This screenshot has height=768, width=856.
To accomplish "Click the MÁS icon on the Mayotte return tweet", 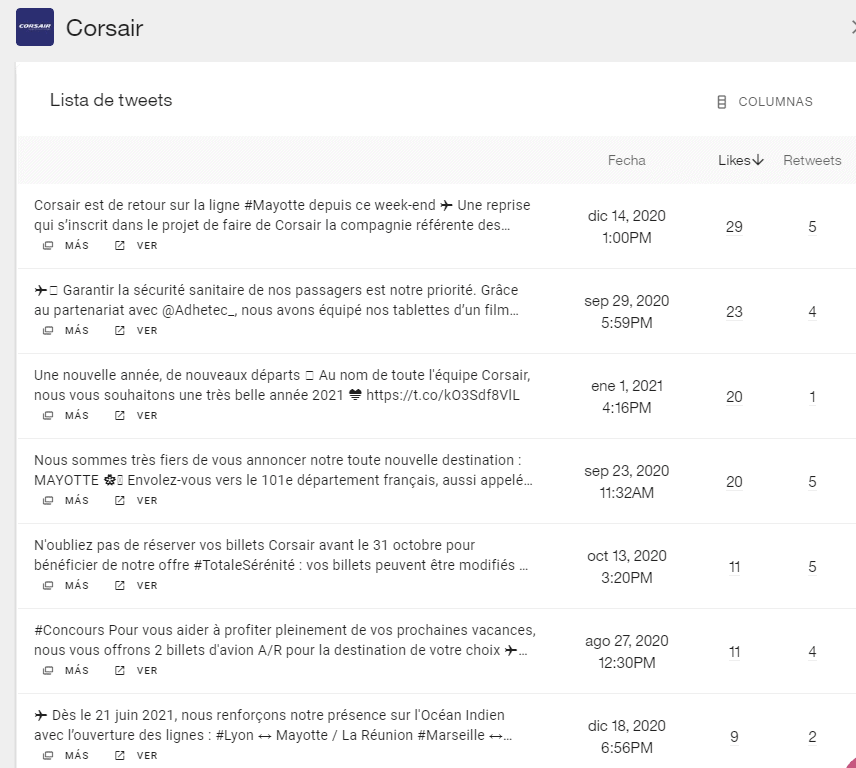I will 48,246.
